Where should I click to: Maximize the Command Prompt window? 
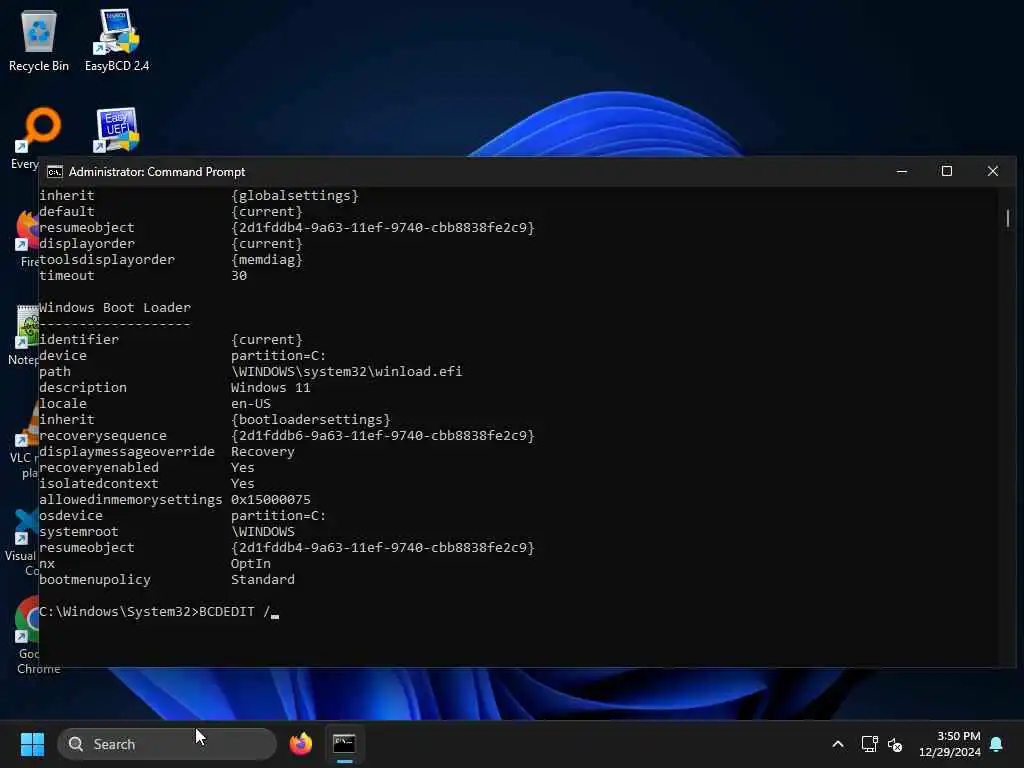946,171
